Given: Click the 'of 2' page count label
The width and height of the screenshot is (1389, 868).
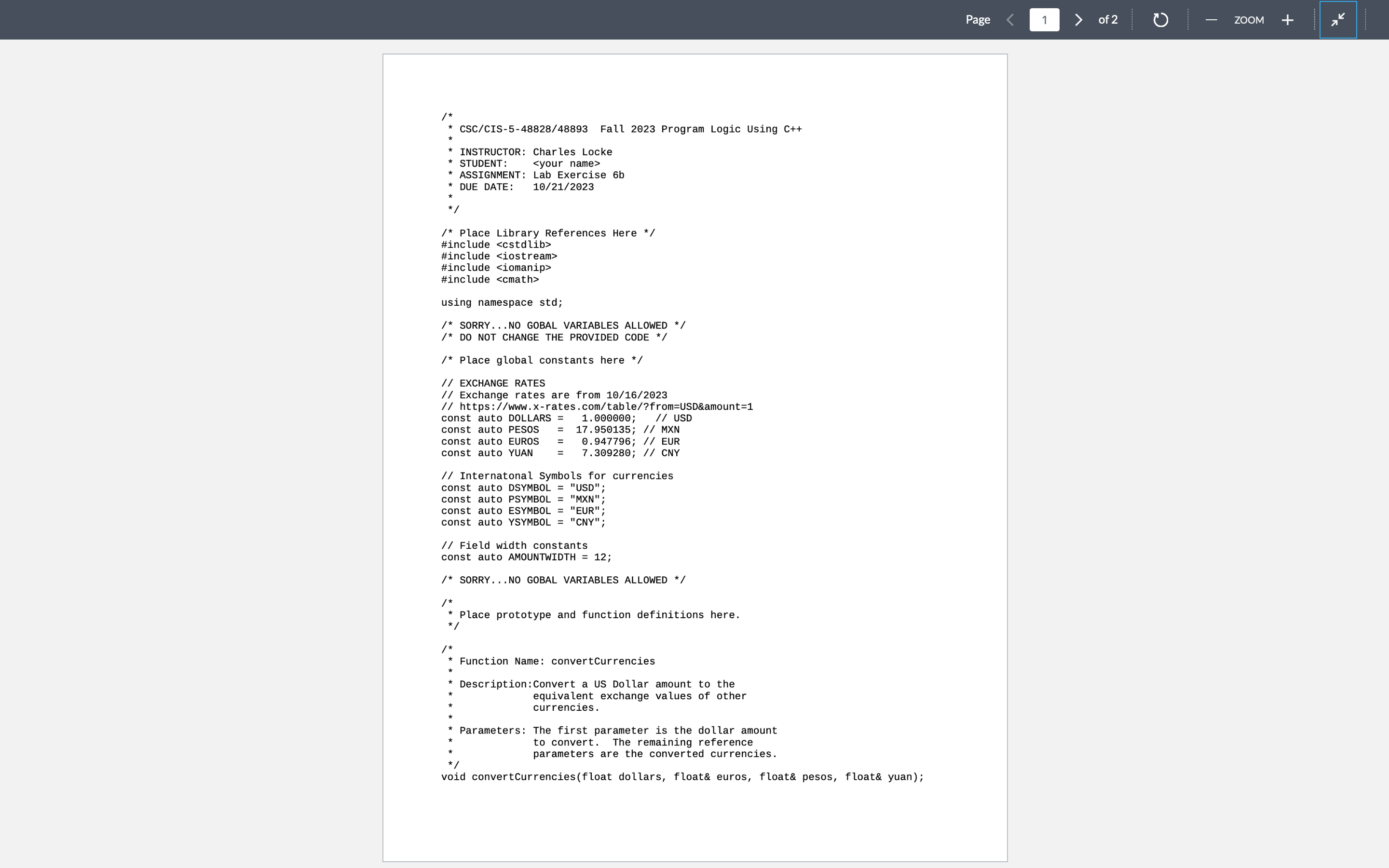Looking at the screenshot, I should pyautogui.click(x=1107, y=19).
